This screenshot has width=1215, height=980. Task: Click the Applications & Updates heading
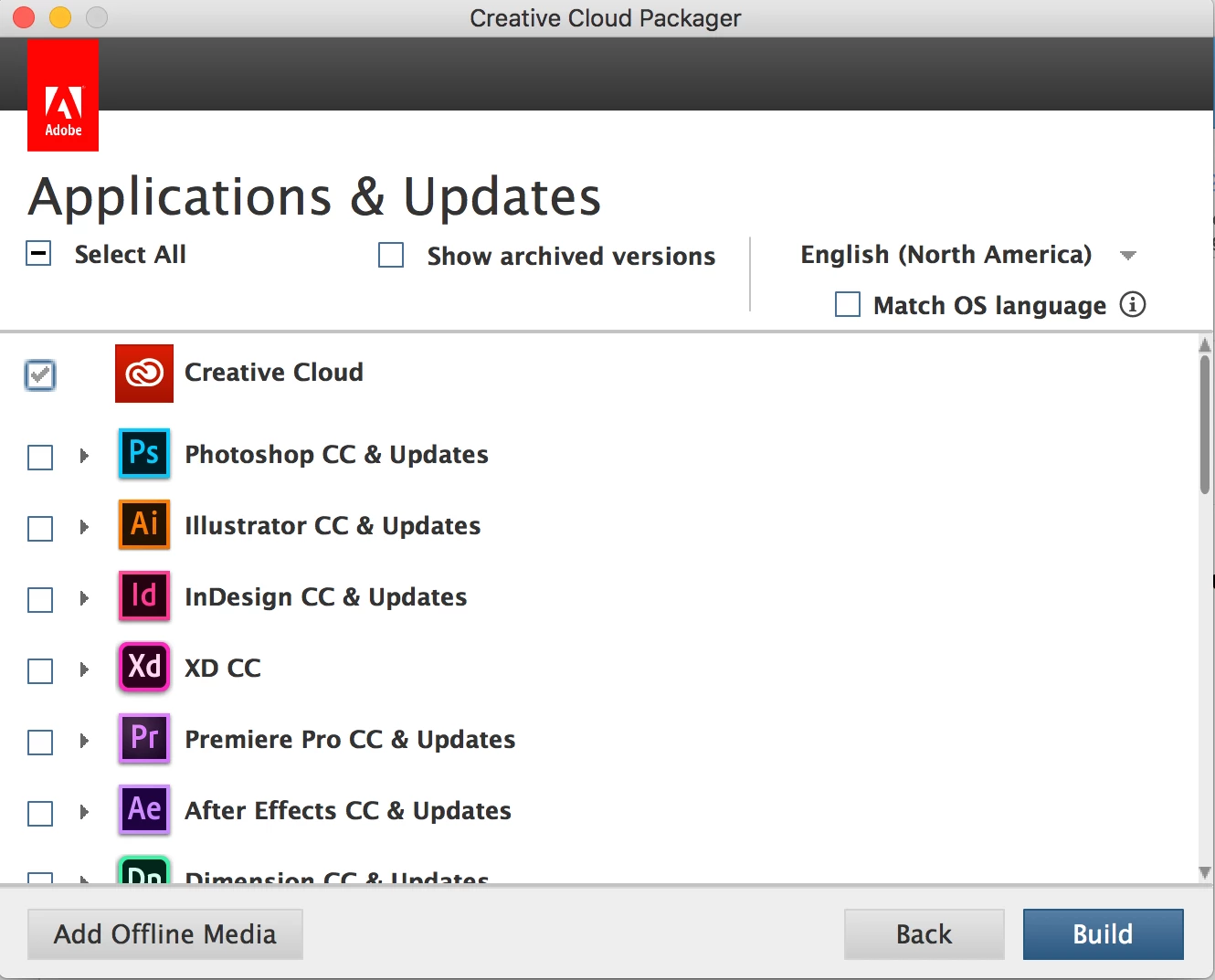(315, 196)
